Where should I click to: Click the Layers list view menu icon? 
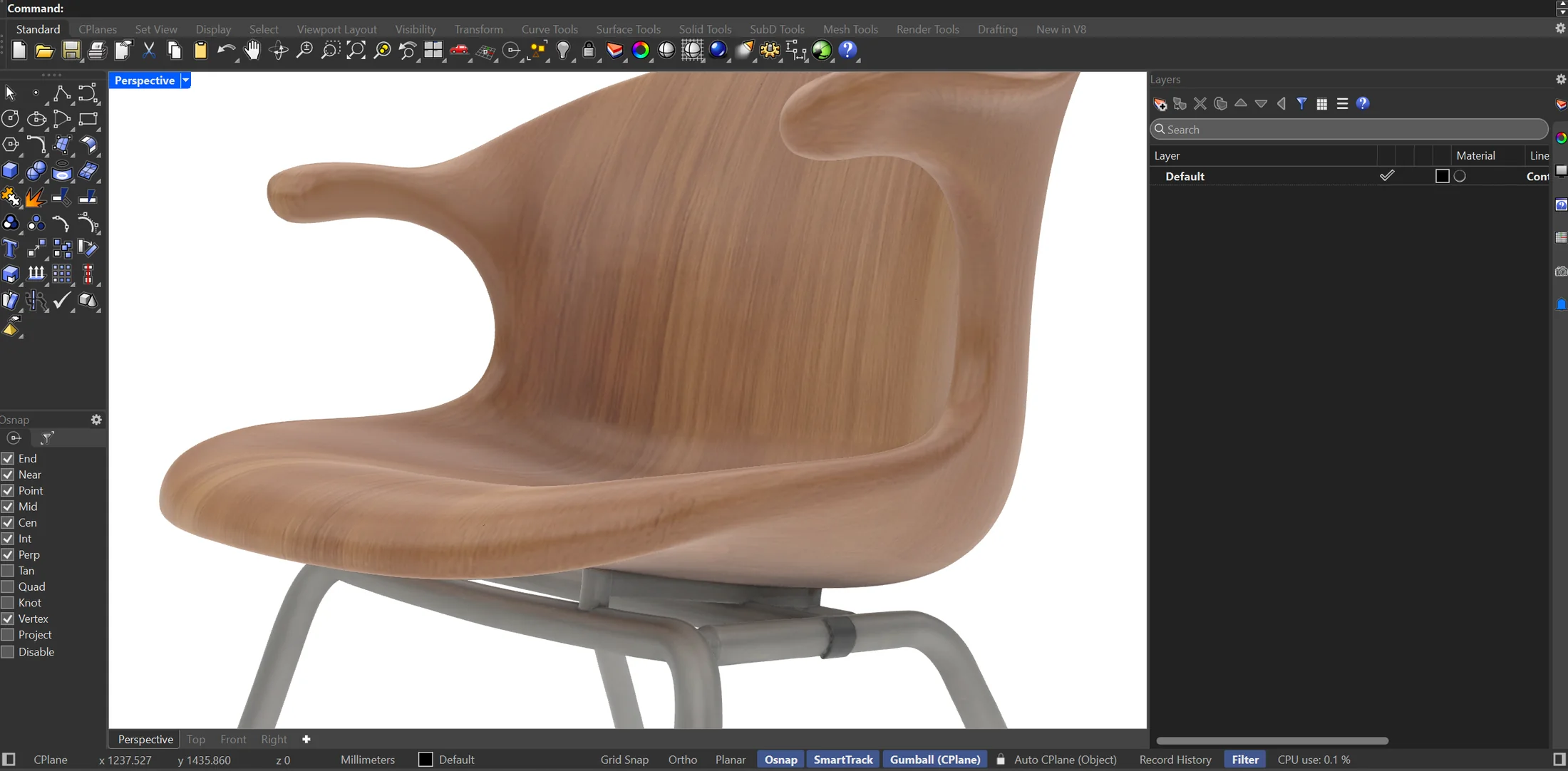pyautogui.click(x=1342, y=104)
